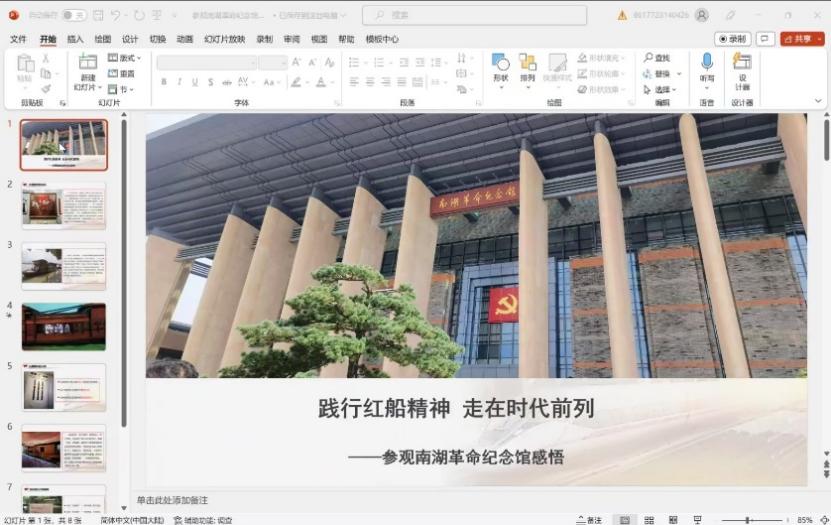Switch to the Slide Show (幻灯片放映) tab
Screen dimensions: 831x525
(x=224, y=39)
